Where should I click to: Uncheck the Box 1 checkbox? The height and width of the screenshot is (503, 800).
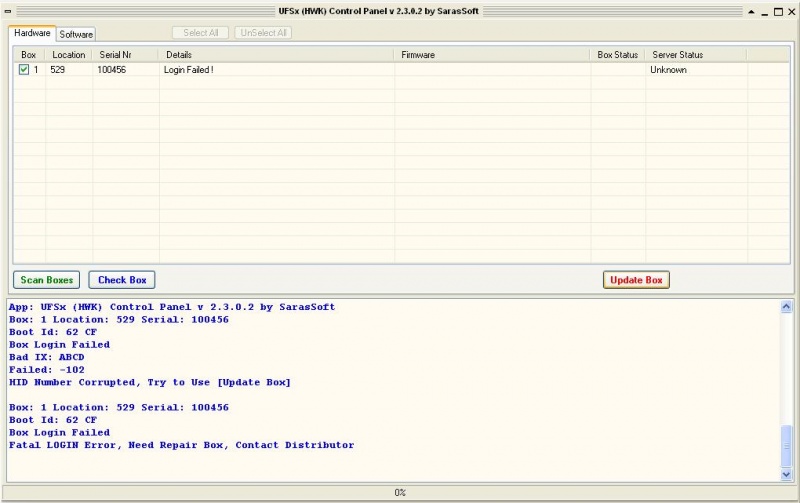click(x=24, y=69)
